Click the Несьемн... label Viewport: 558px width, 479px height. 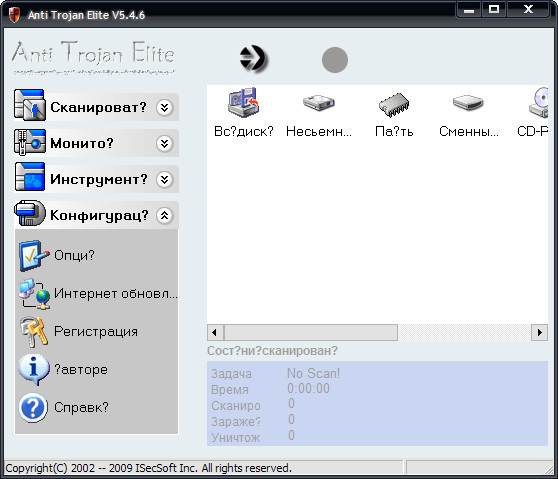(x=319, y=132)
